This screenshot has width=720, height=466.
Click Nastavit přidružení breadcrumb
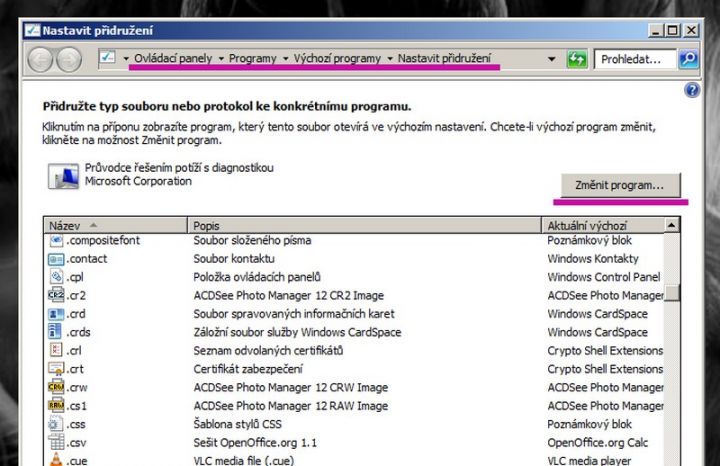pyautogui.click(x=444, y=58)
